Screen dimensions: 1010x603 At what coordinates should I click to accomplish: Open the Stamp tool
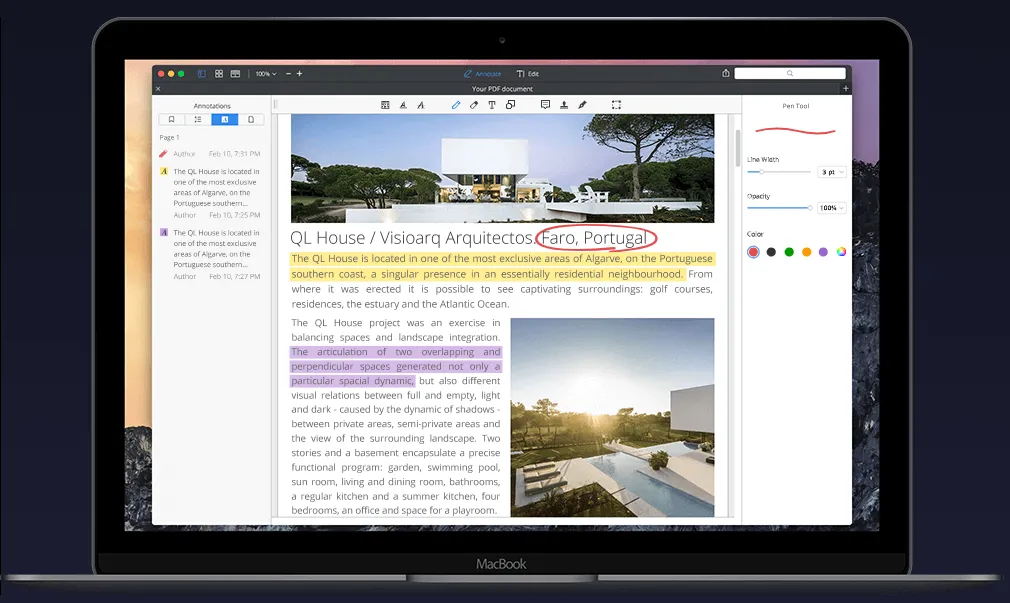(564, 104)
